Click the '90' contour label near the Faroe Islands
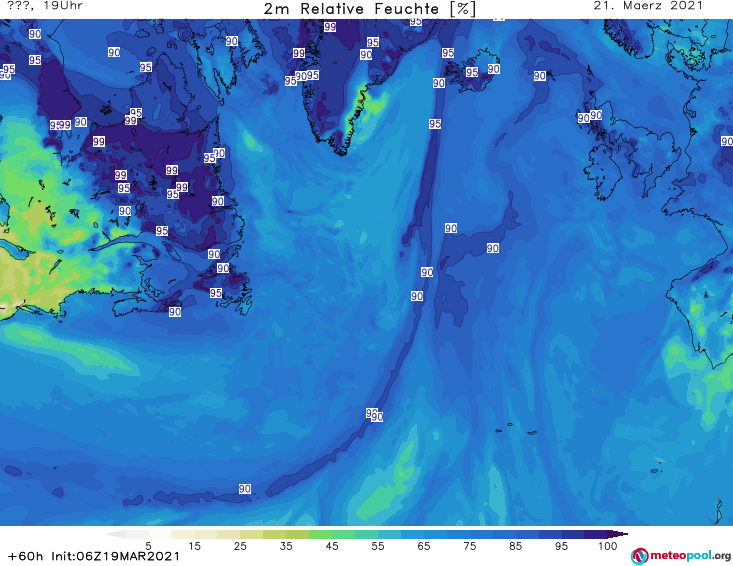The height and width of the screenshot is (566, 733). click(540, 76)
